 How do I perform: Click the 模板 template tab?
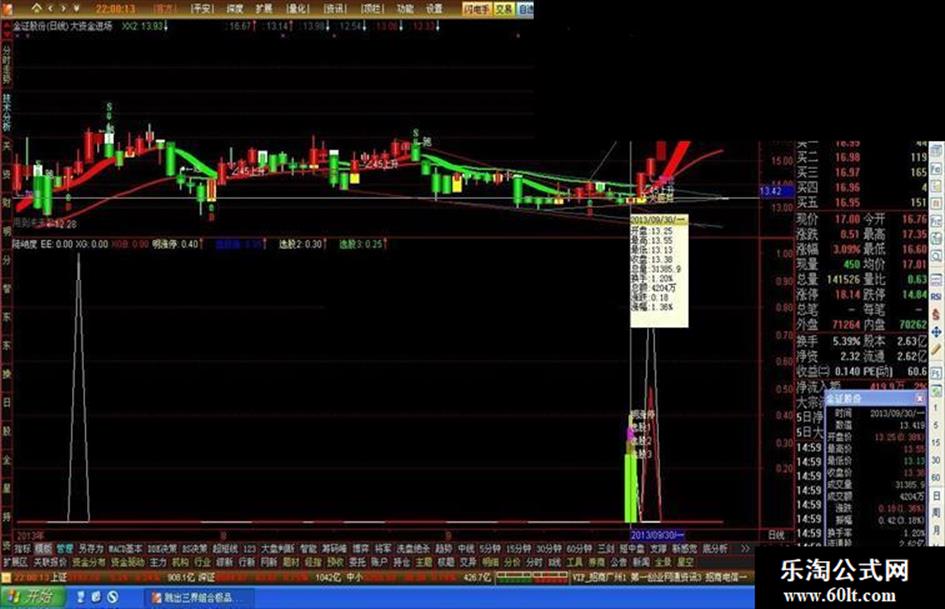[43, 549]
